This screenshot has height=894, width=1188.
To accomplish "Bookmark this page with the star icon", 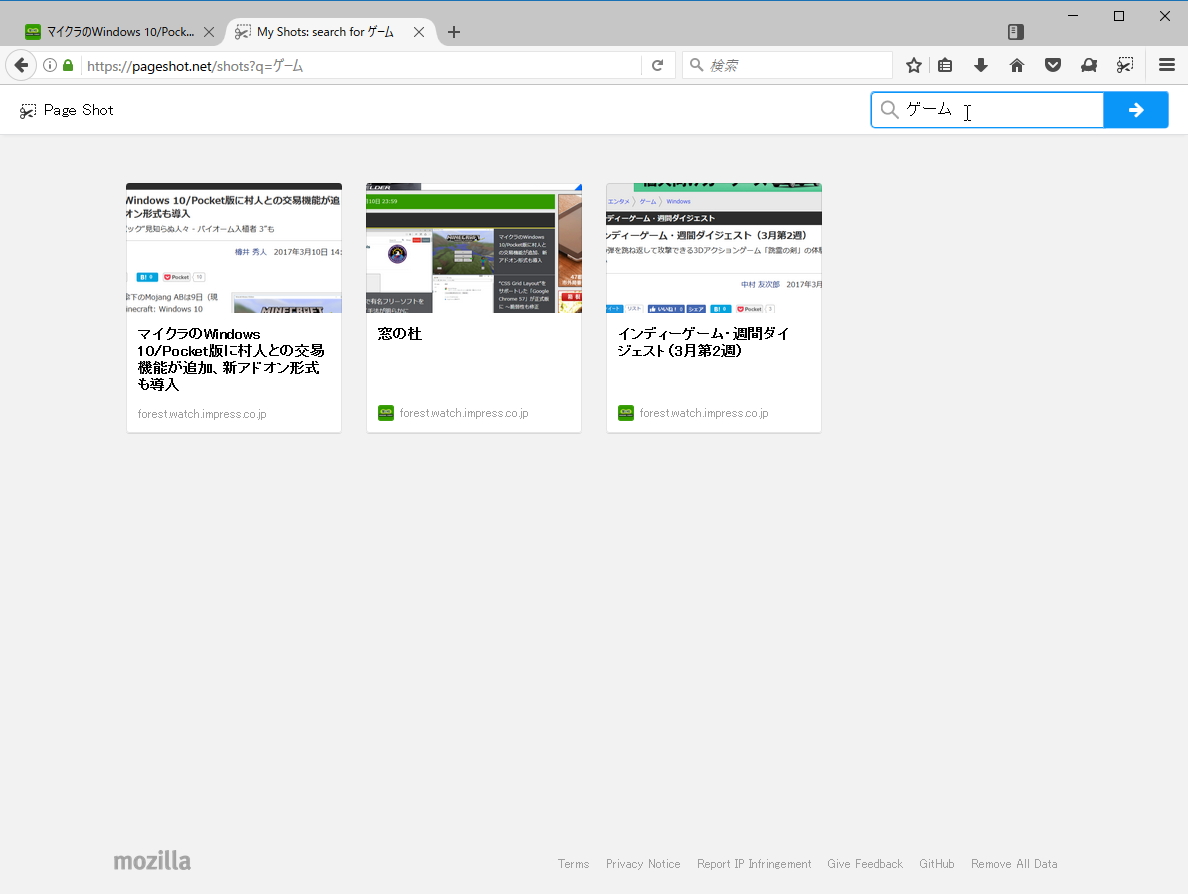I will pyautogui.click(x=914, y=65).
